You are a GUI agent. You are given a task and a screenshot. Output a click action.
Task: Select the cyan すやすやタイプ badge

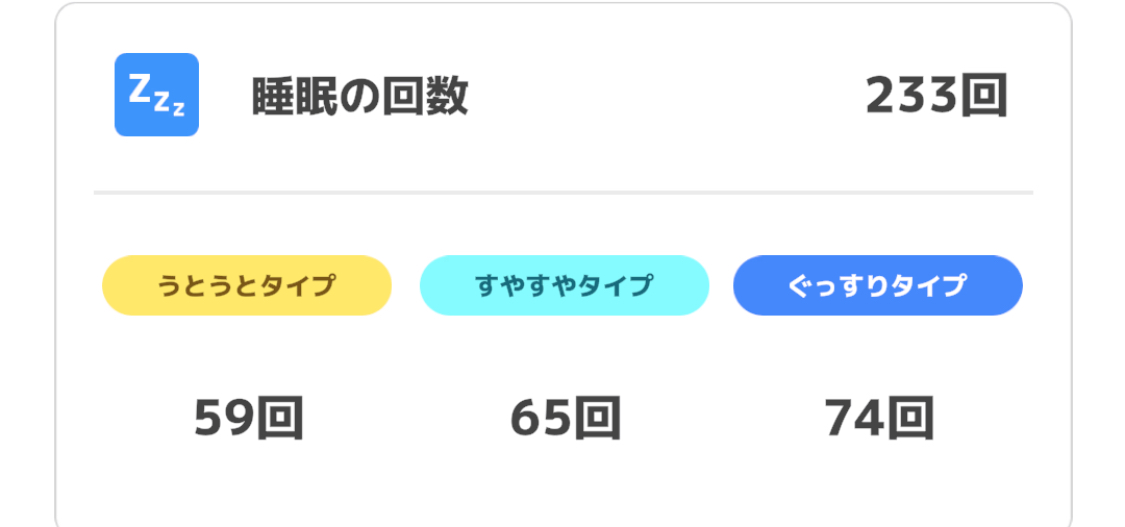[x=564, y=285]
